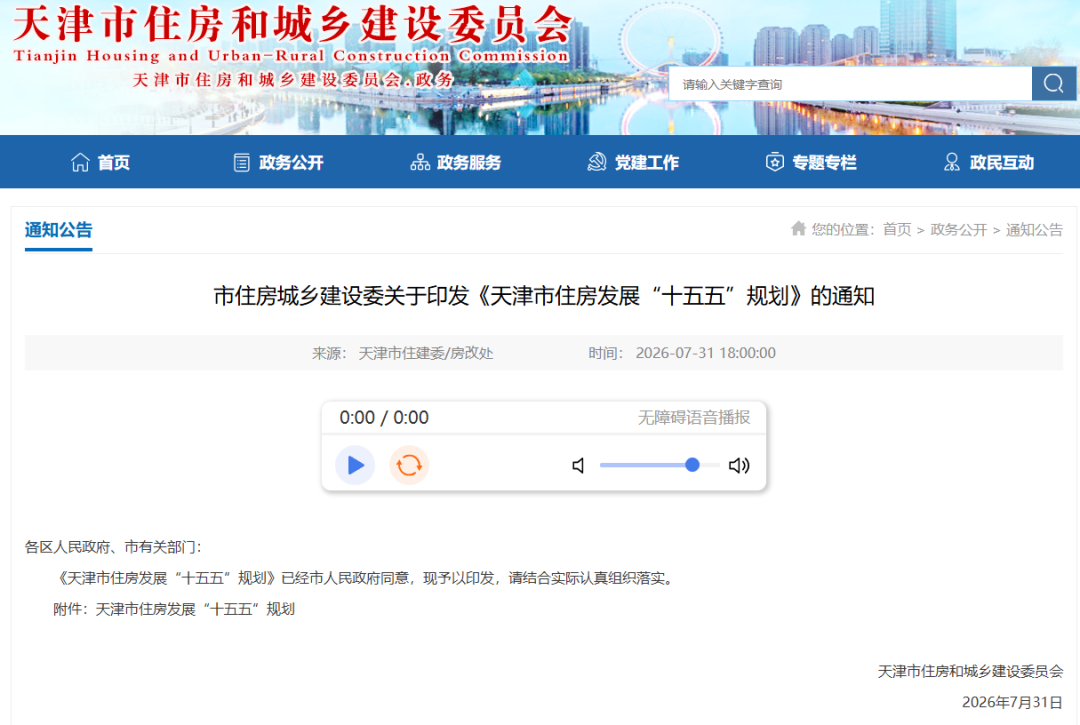Viewport: 1080px width, 725px height.
Task: Open the 党建工作 navigation menu
Action: tap(633, 162)
